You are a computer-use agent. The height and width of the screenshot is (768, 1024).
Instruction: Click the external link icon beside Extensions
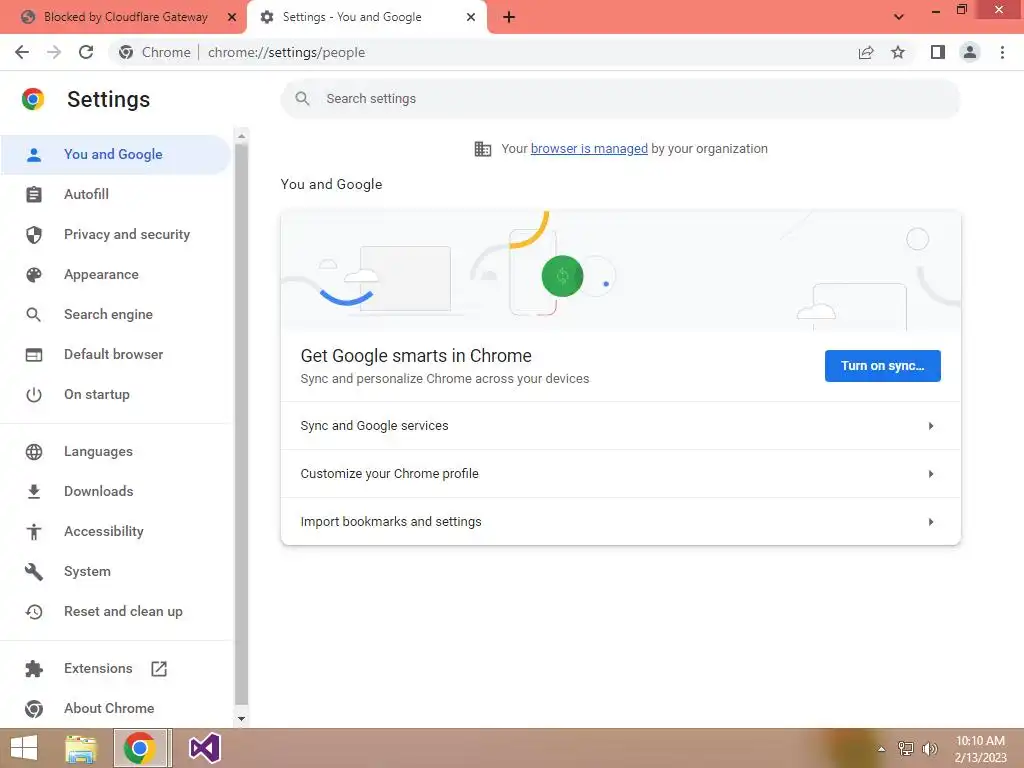159,669
